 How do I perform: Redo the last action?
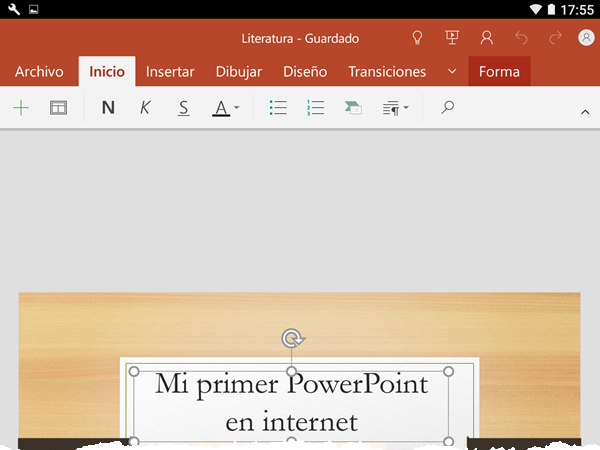click(556, 38)
